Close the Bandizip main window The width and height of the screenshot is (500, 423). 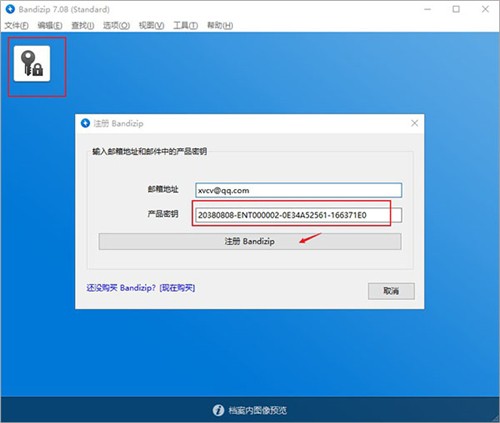pos(485,9)
